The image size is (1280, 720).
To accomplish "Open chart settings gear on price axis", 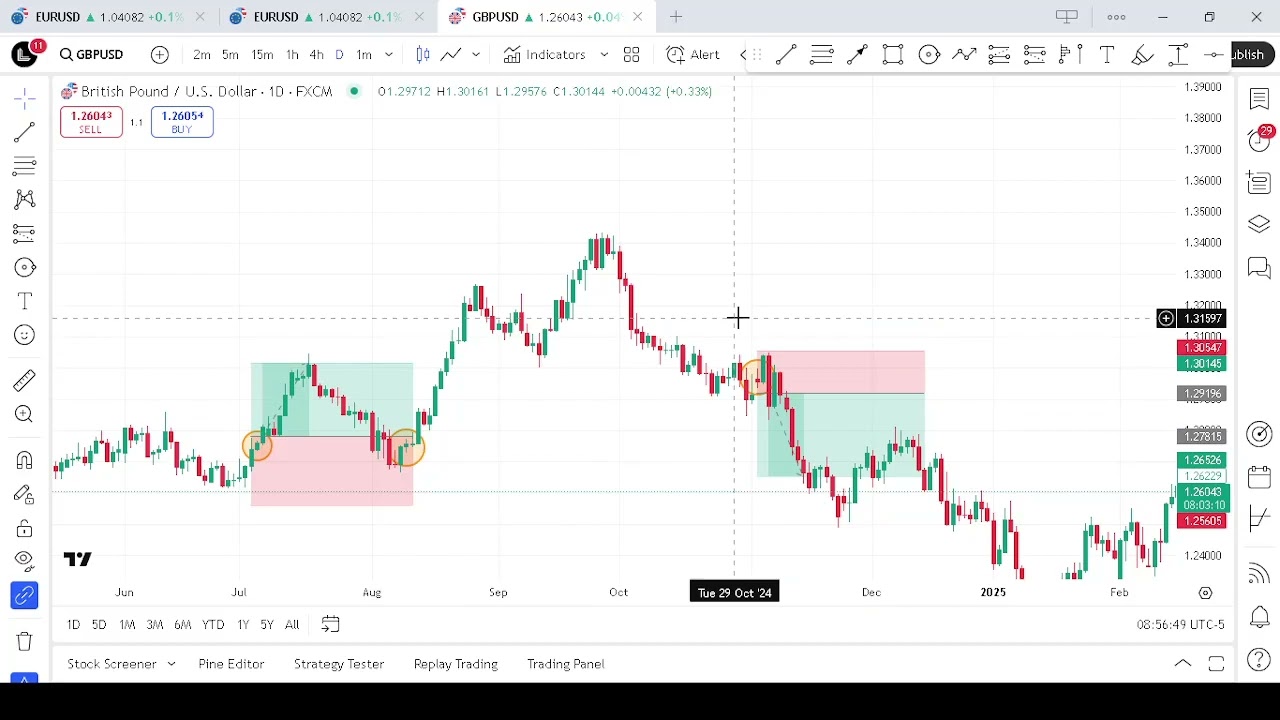I will click(1206, 593).
